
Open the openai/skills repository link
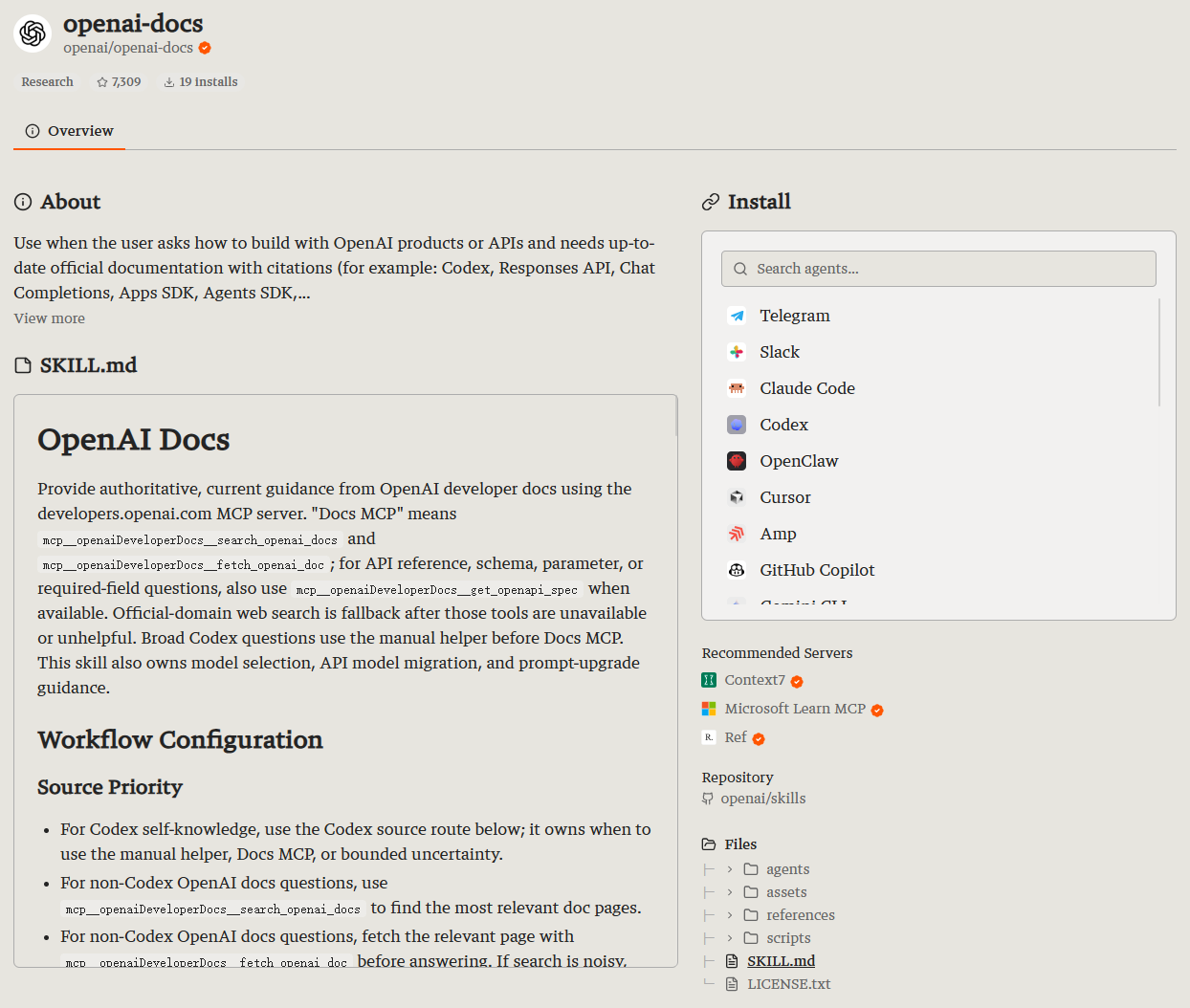point(763,799)
